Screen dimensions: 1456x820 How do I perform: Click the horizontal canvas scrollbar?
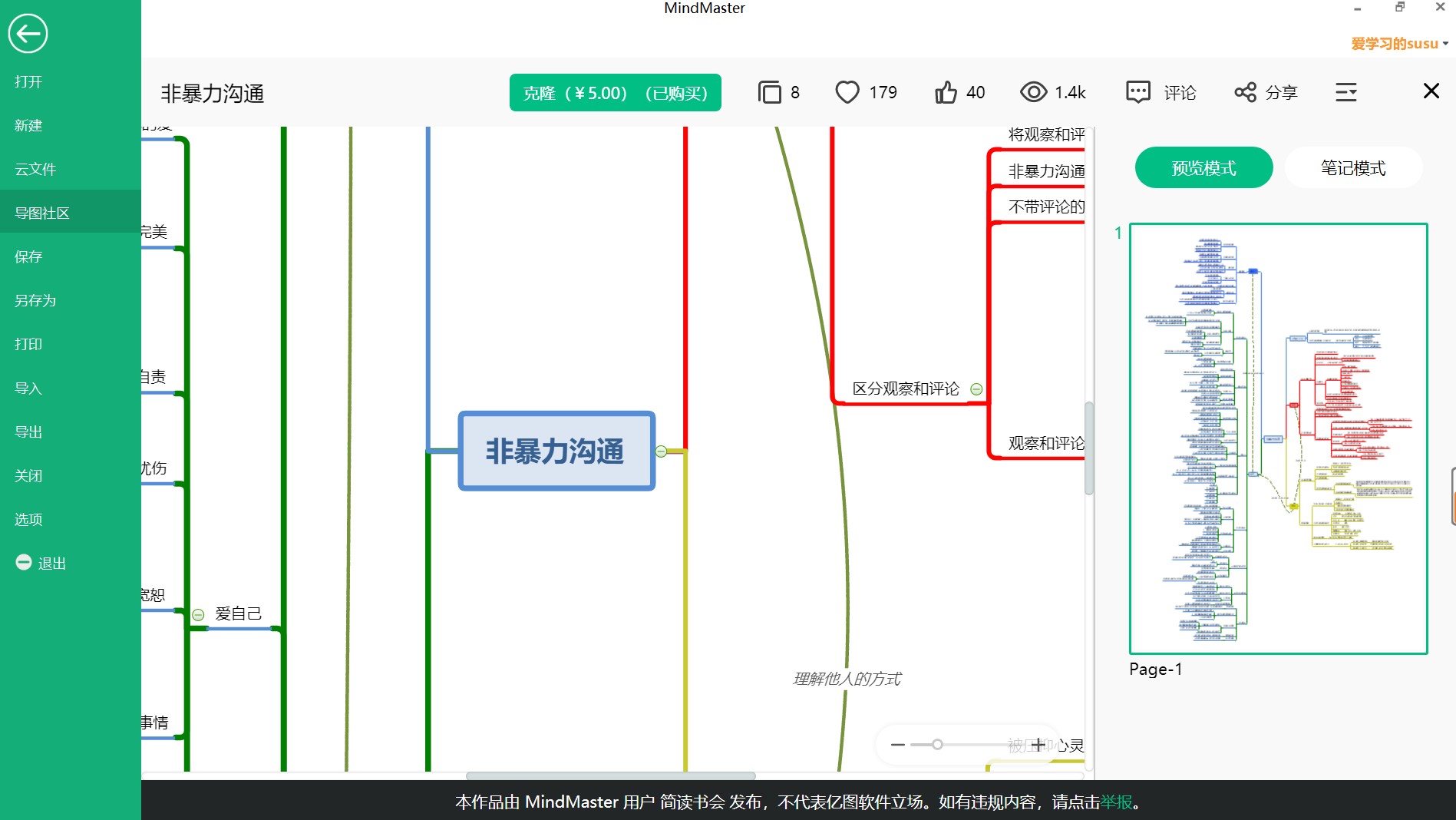click(x=610, y=775)
